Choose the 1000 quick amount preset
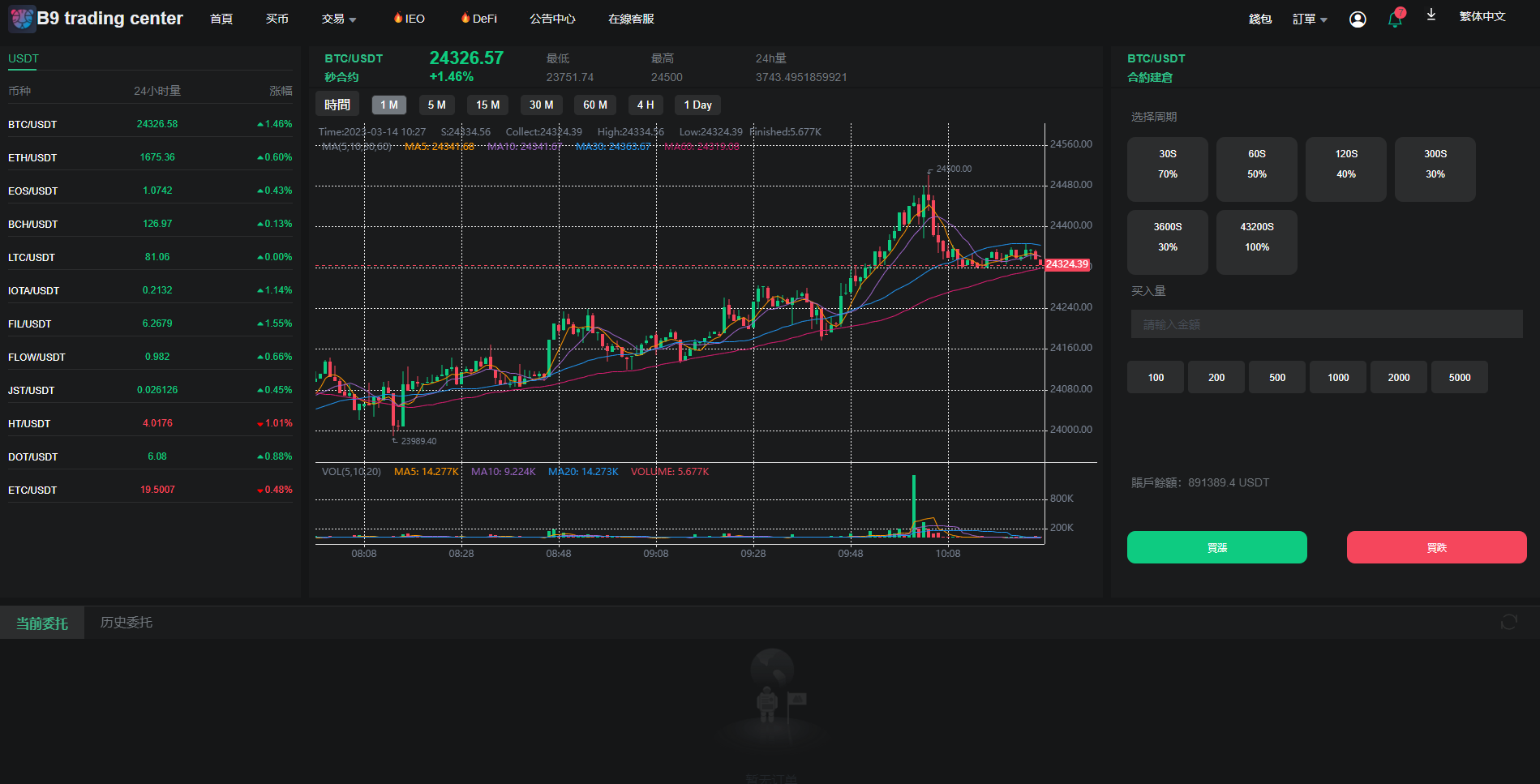Screen dimensions: 1540x784 [x=1337, y=378]
